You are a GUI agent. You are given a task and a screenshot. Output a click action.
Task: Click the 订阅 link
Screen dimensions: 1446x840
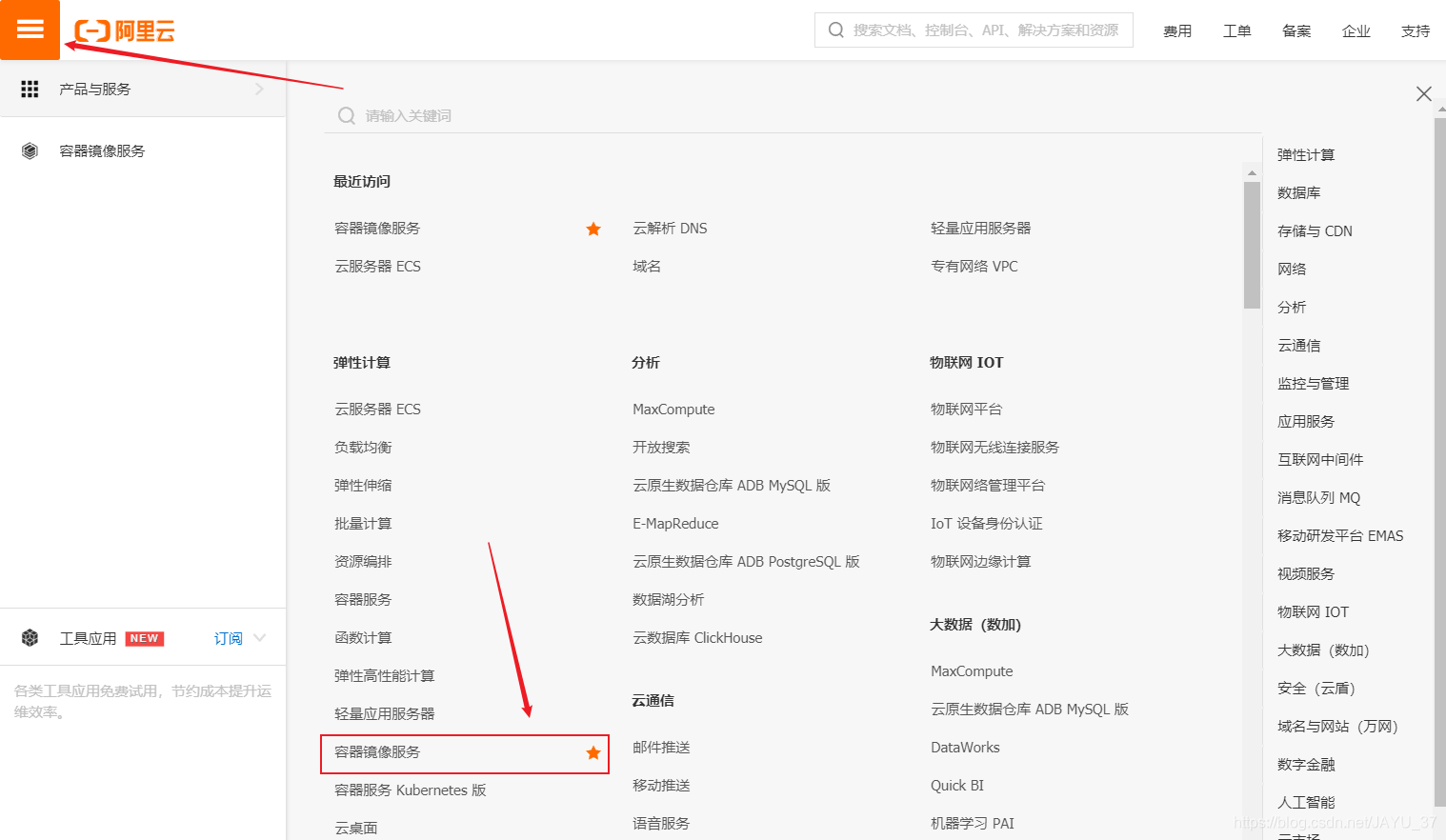click(228, 638)
